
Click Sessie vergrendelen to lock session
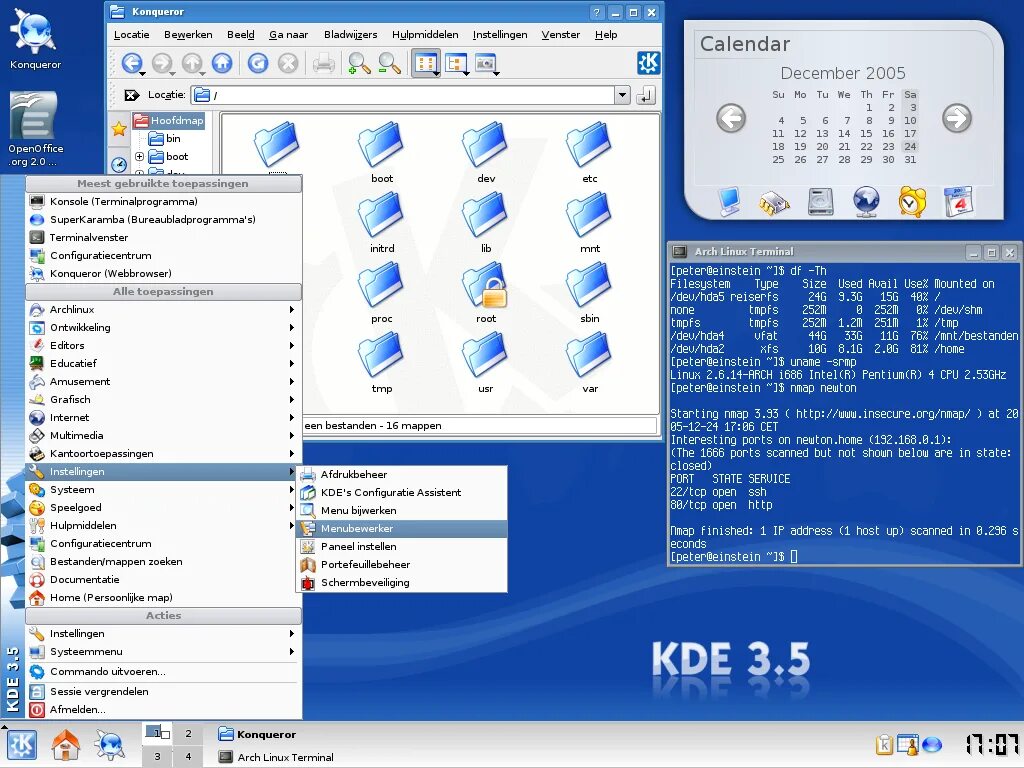pyautogui.click(x=163, y=692)
